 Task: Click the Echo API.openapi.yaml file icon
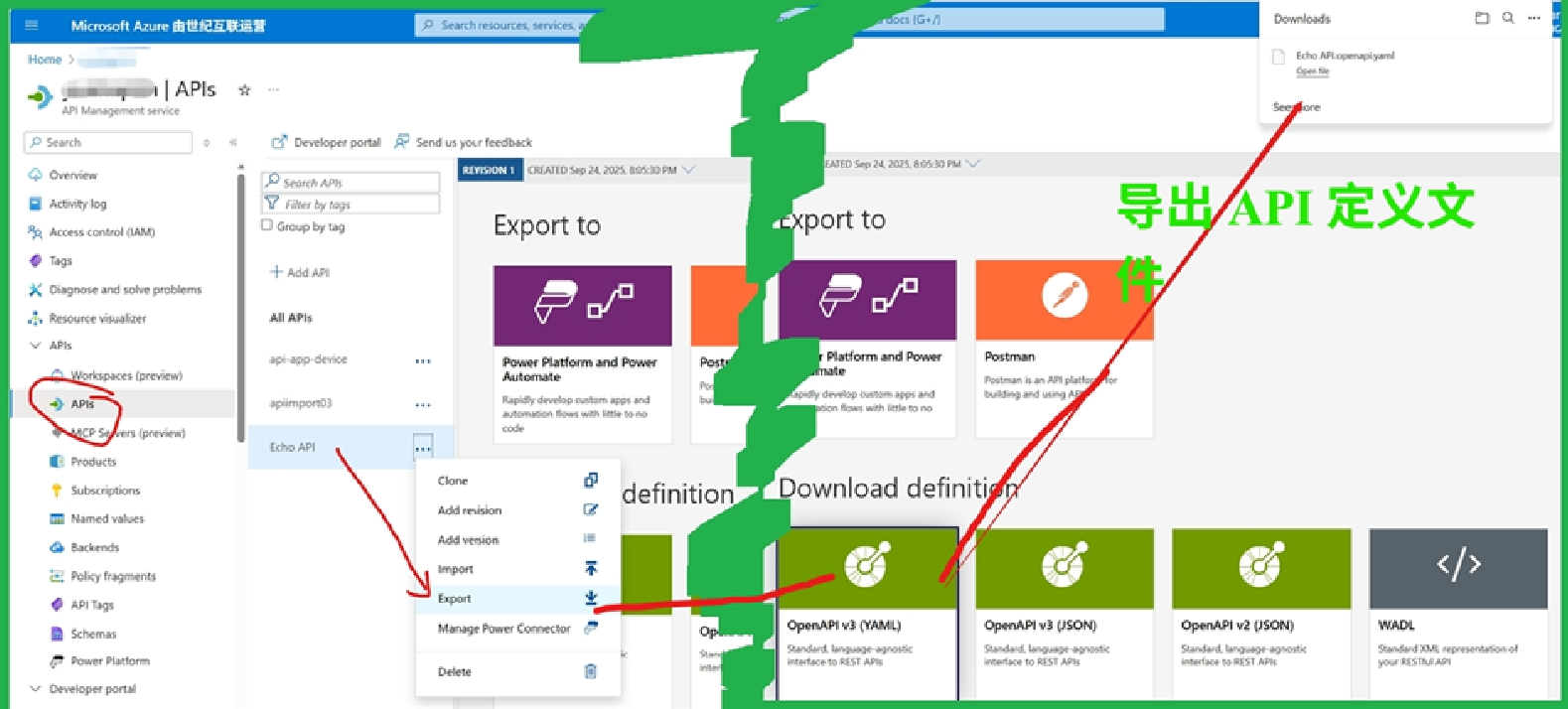pos(1279,58)
